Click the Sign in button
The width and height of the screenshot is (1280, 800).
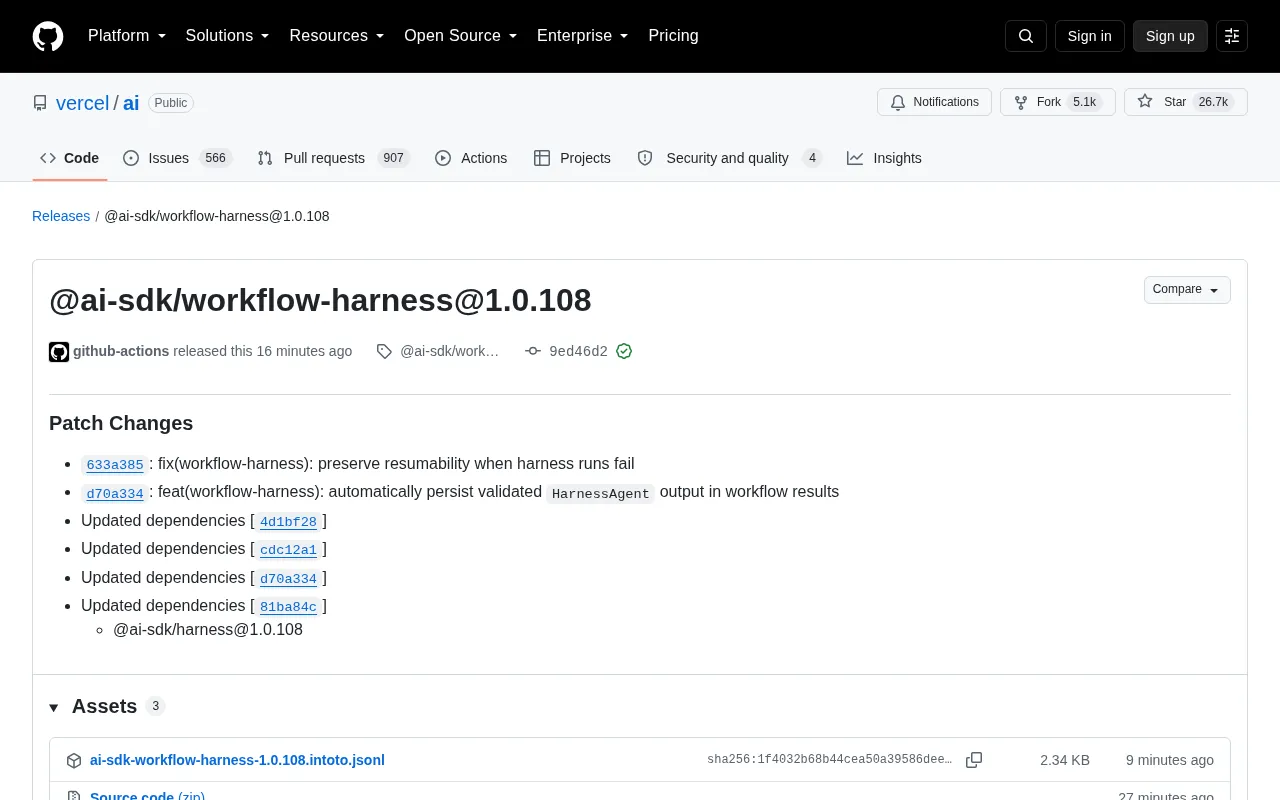tap(1089, 36)
